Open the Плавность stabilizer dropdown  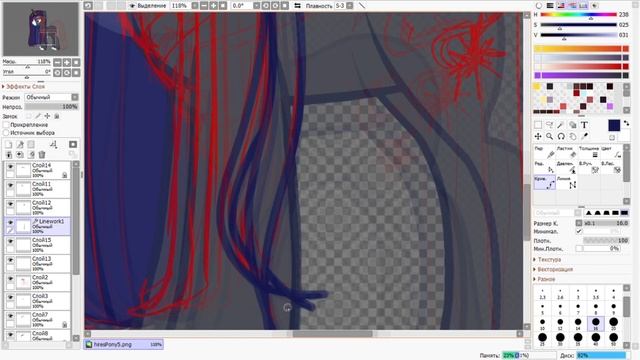click(350, 6)
